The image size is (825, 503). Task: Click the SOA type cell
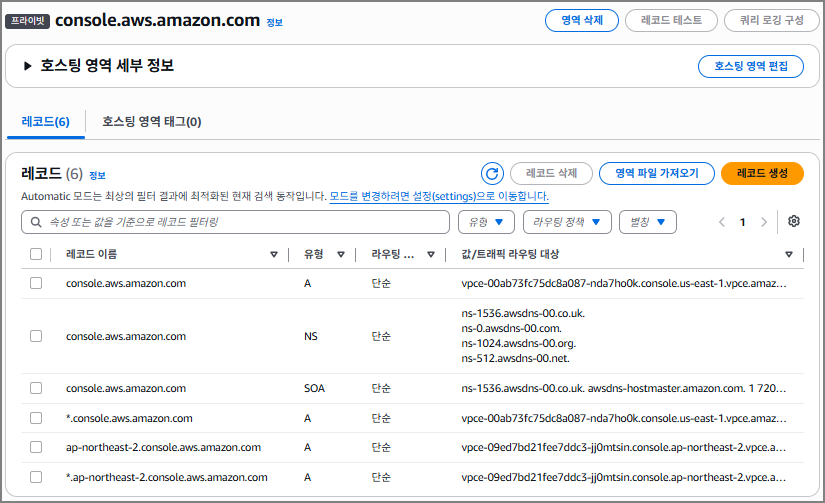(314, 388)
